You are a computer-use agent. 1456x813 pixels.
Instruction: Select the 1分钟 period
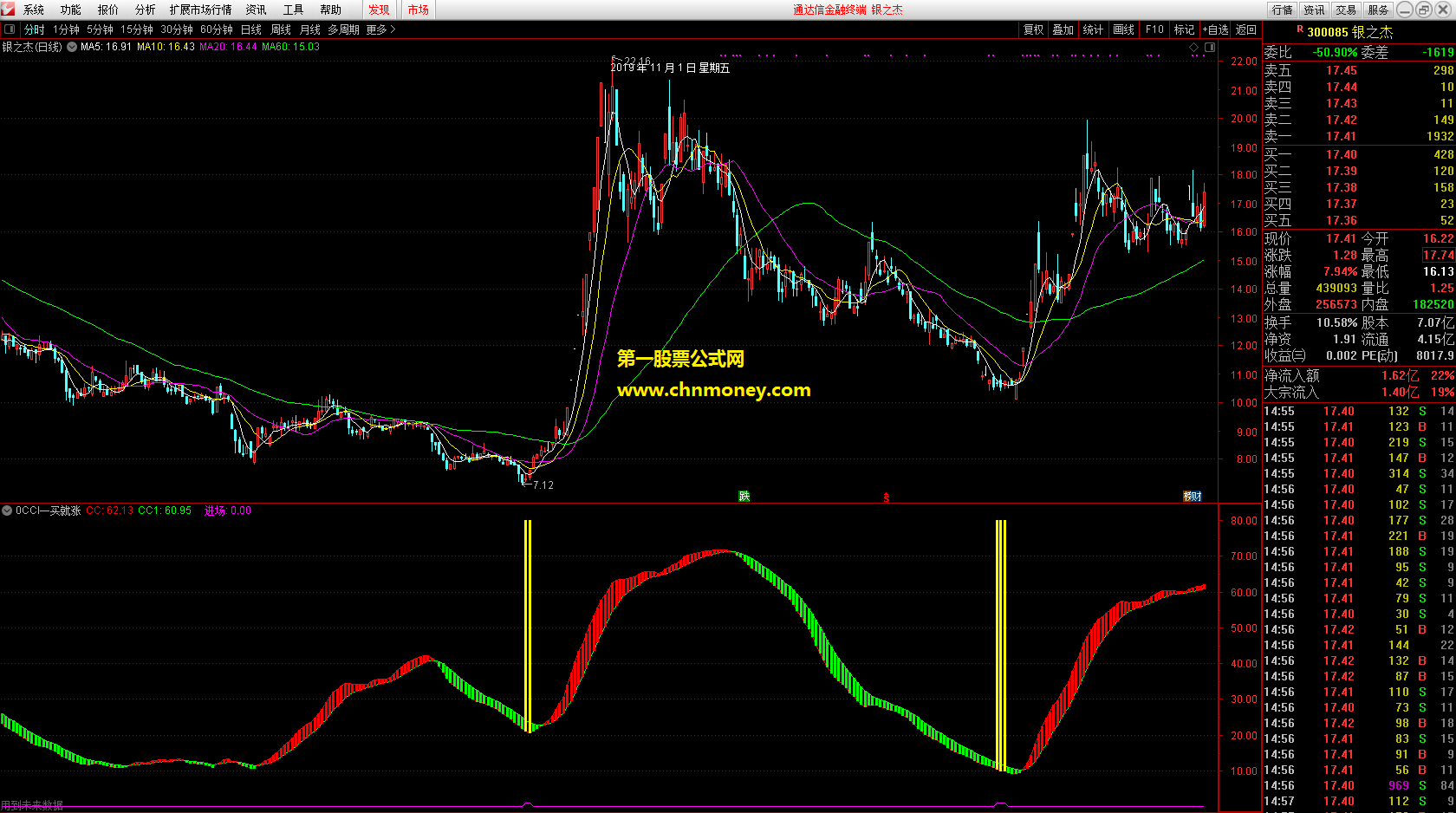click(x=66, y=29)
